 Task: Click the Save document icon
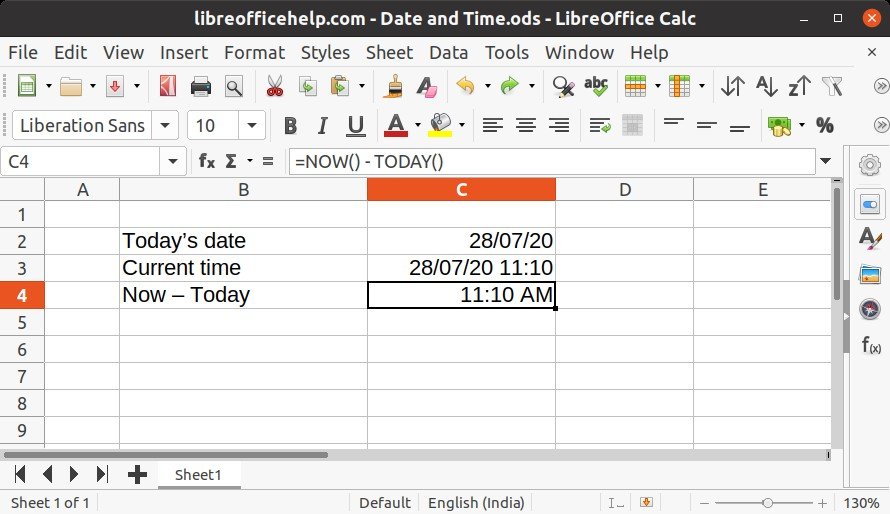(x=115, y=86)
